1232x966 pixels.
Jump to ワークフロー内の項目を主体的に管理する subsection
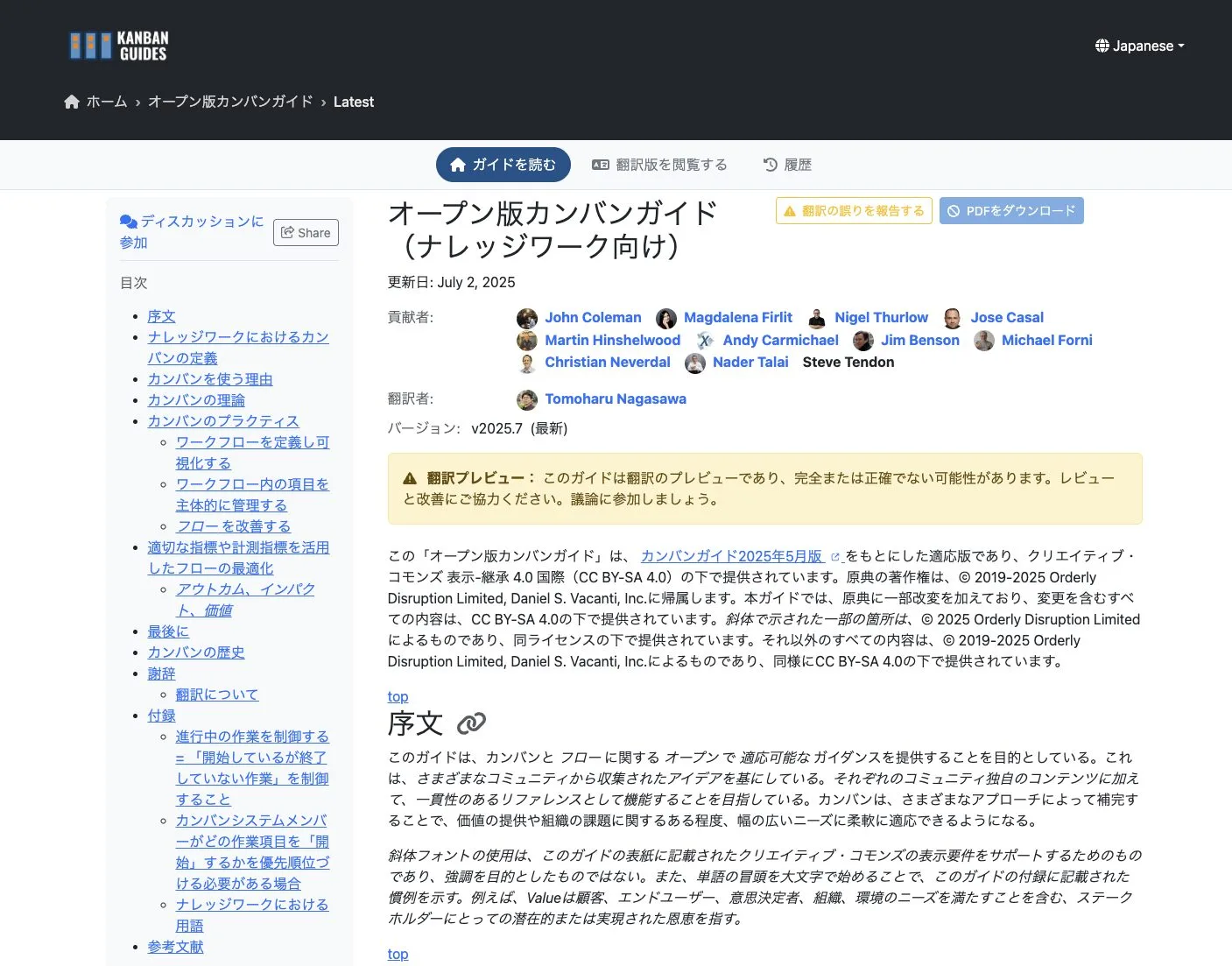tap(252, 495)
